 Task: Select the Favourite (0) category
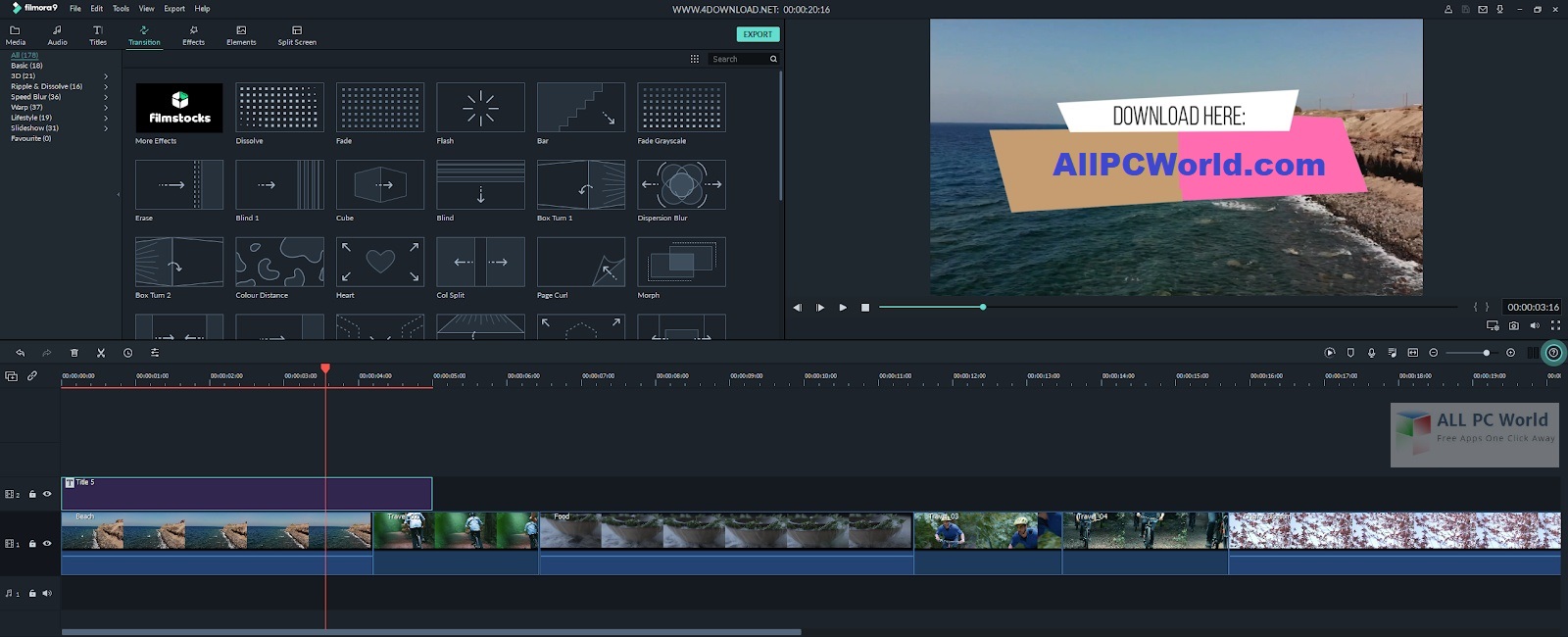(30, 138)
